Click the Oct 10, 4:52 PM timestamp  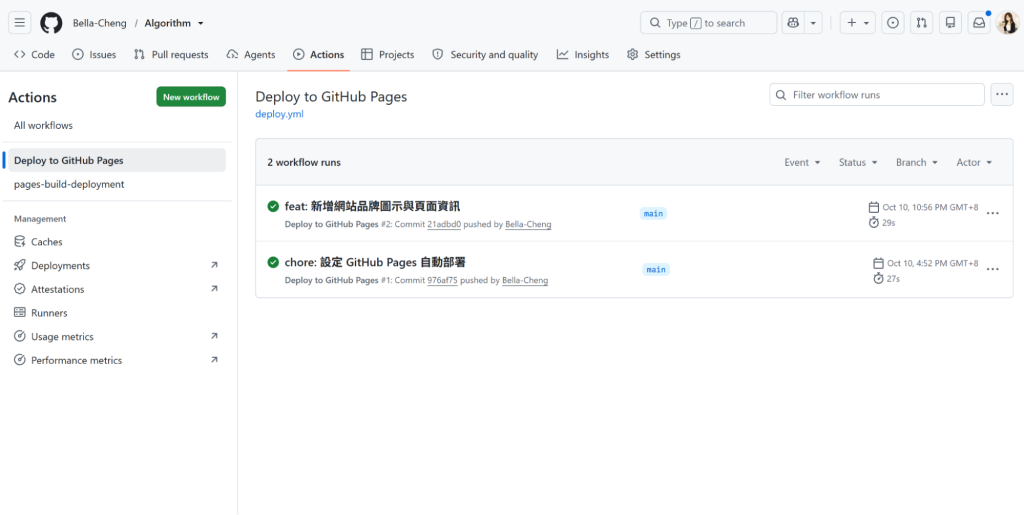933,264
